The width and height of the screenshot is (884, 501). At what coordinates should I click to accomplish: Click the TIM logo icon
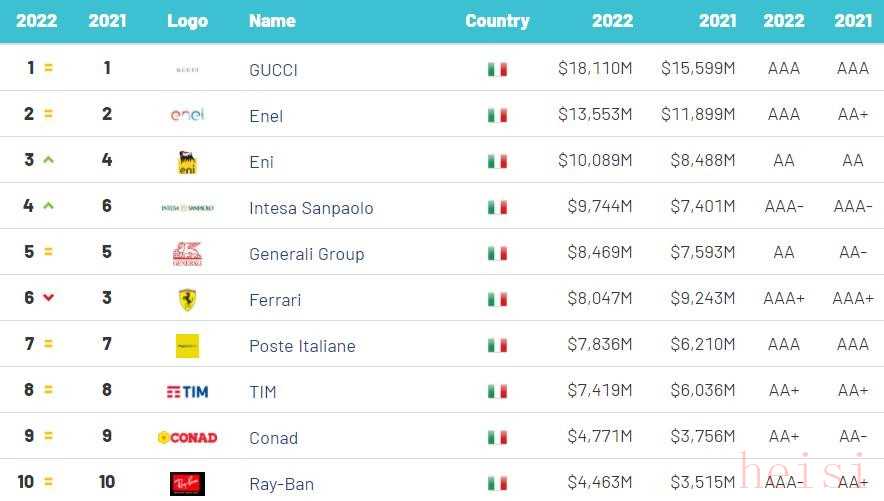tap(187, 391)
